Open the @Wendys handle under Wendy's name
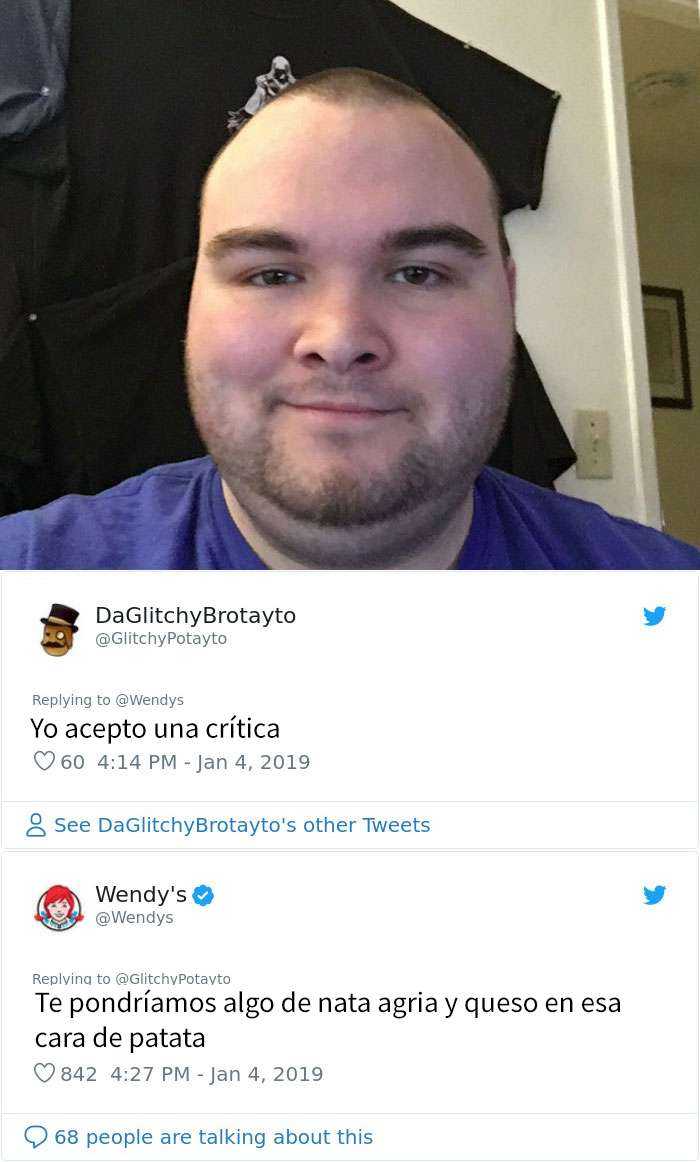 (134, 917)
